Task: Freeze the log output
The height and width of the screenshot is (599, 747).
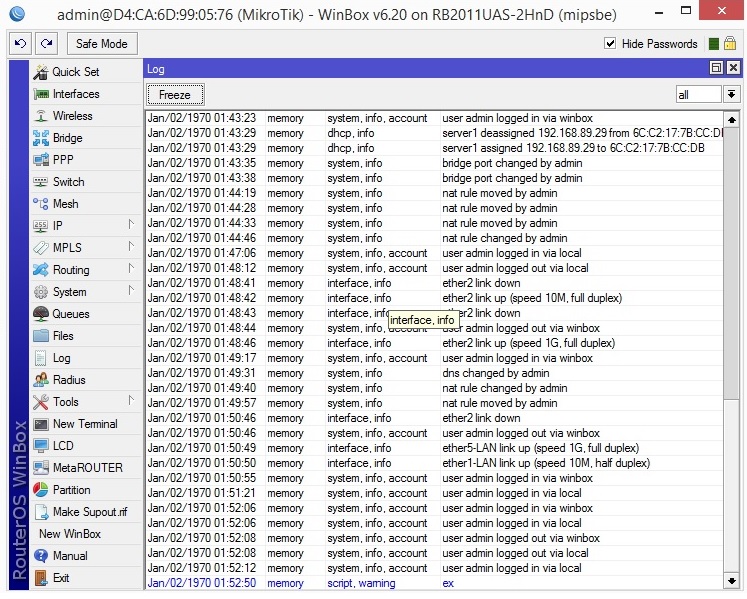Action: click(x=175, y=95)
